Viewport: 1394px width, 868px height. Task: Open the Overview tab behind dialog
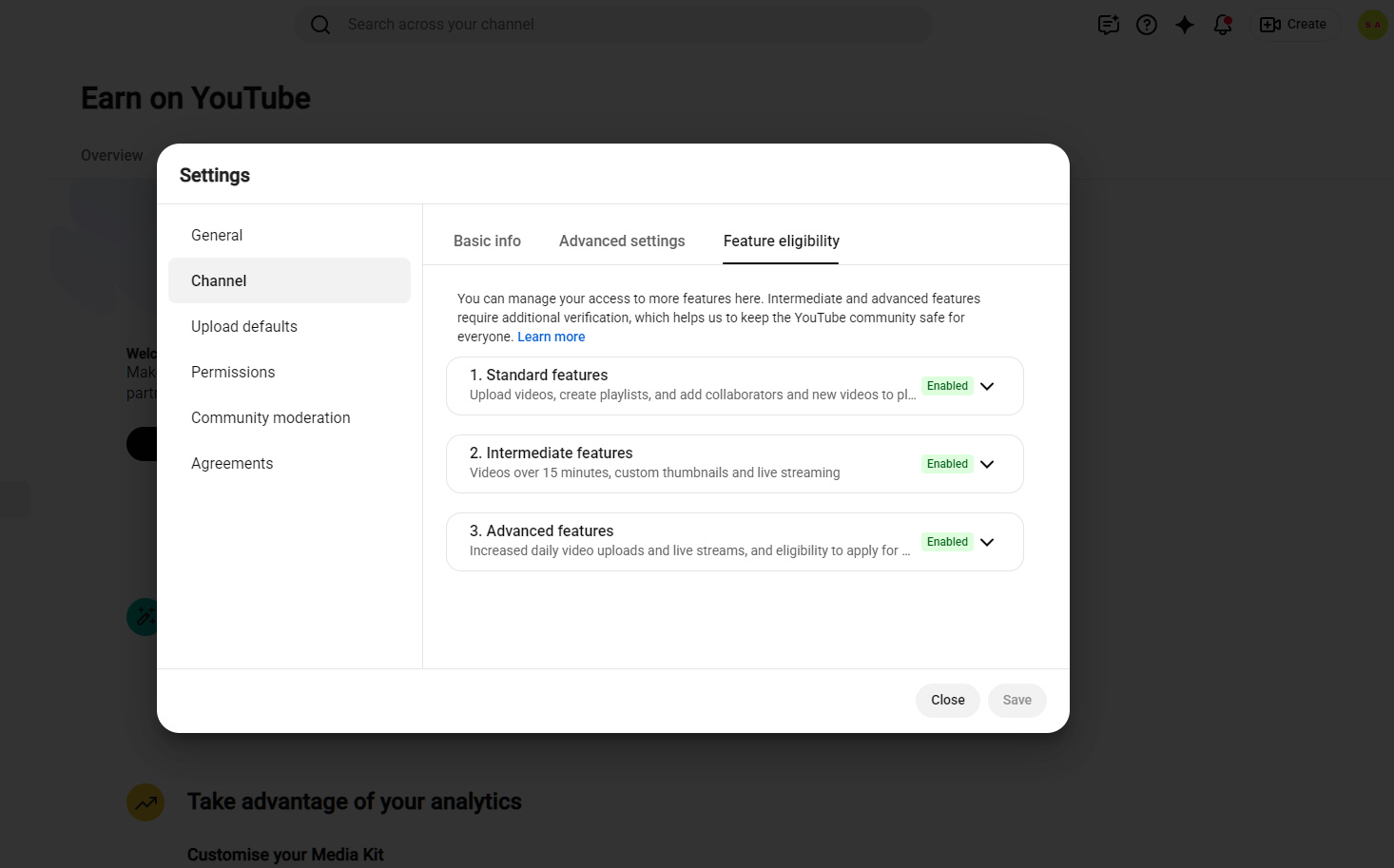pos(111,155)
